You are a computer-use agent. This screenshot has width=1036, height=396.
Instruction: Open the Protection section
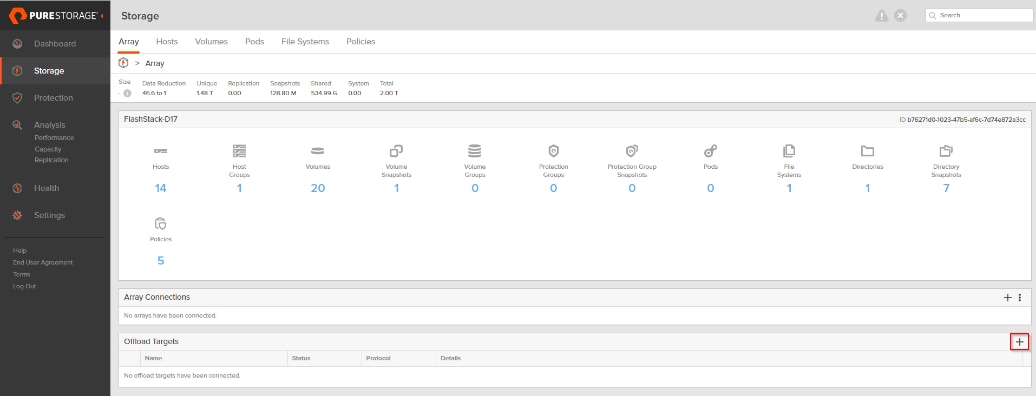[54, 98]
